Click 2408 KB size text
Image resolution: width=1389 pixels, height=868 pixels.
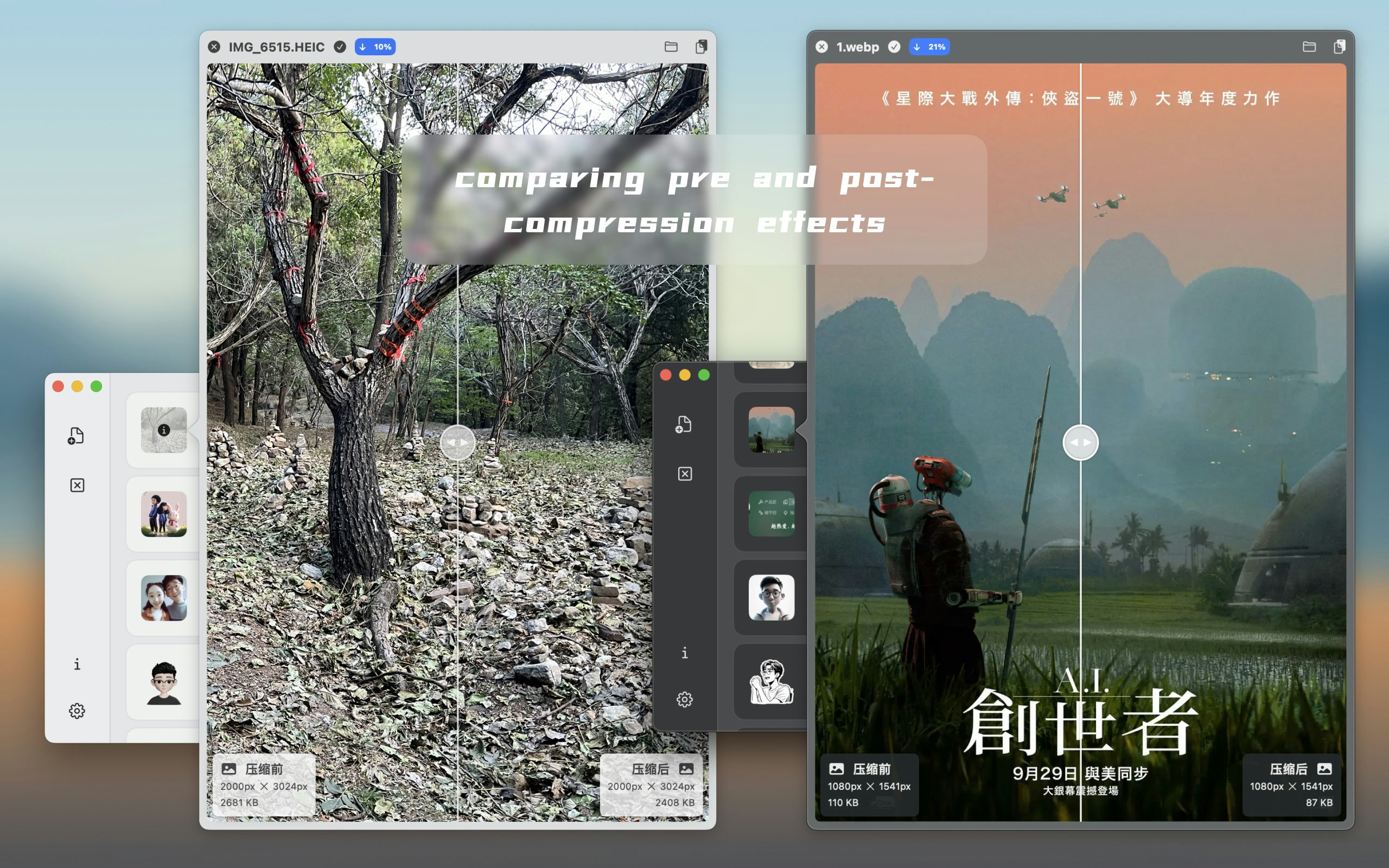pos(675,802)
